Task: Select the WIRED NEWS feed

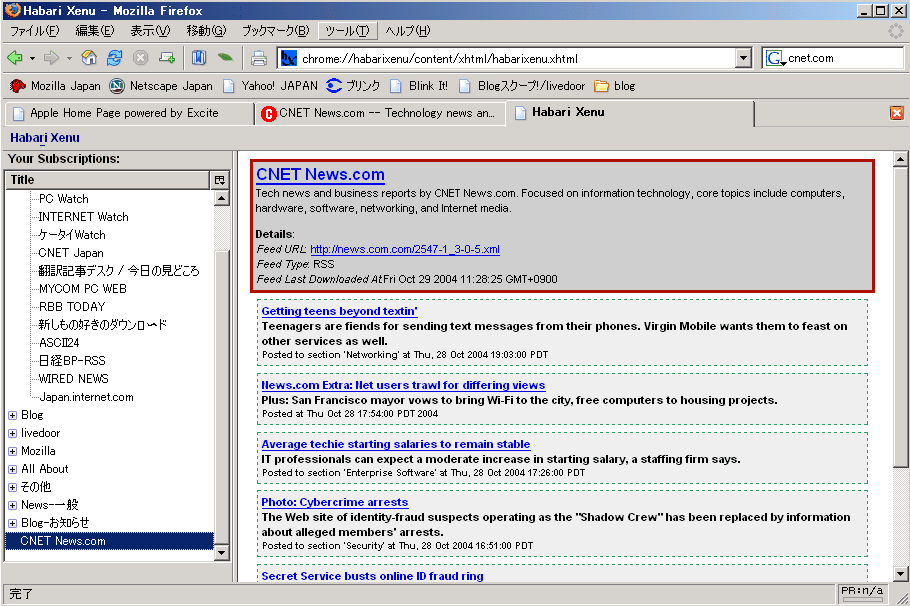Action: coord(73,378)
